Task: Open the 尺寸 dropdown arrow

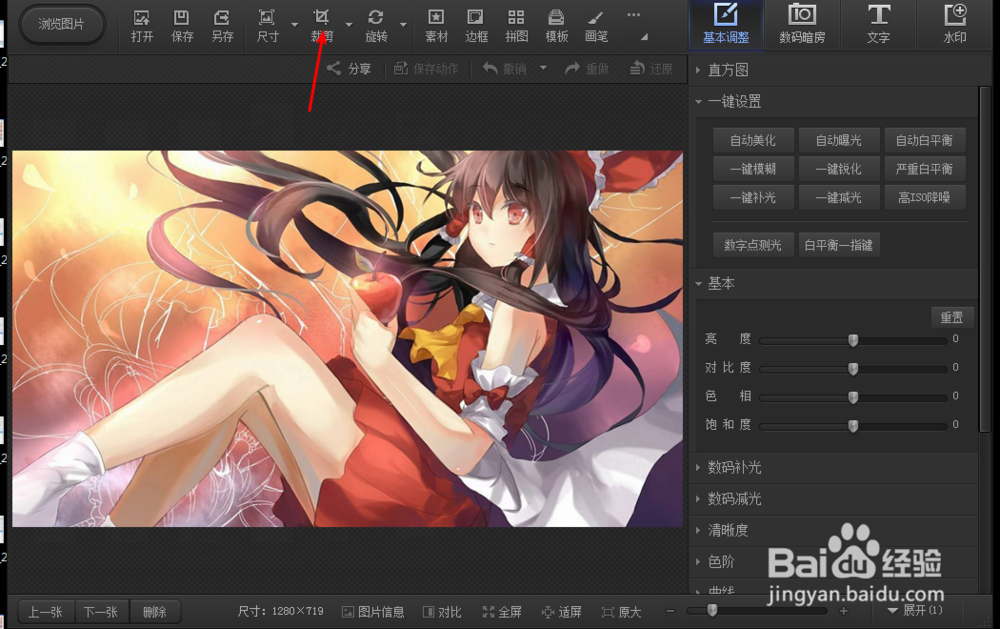Action: pyautogui.click(x=295, y=25)
